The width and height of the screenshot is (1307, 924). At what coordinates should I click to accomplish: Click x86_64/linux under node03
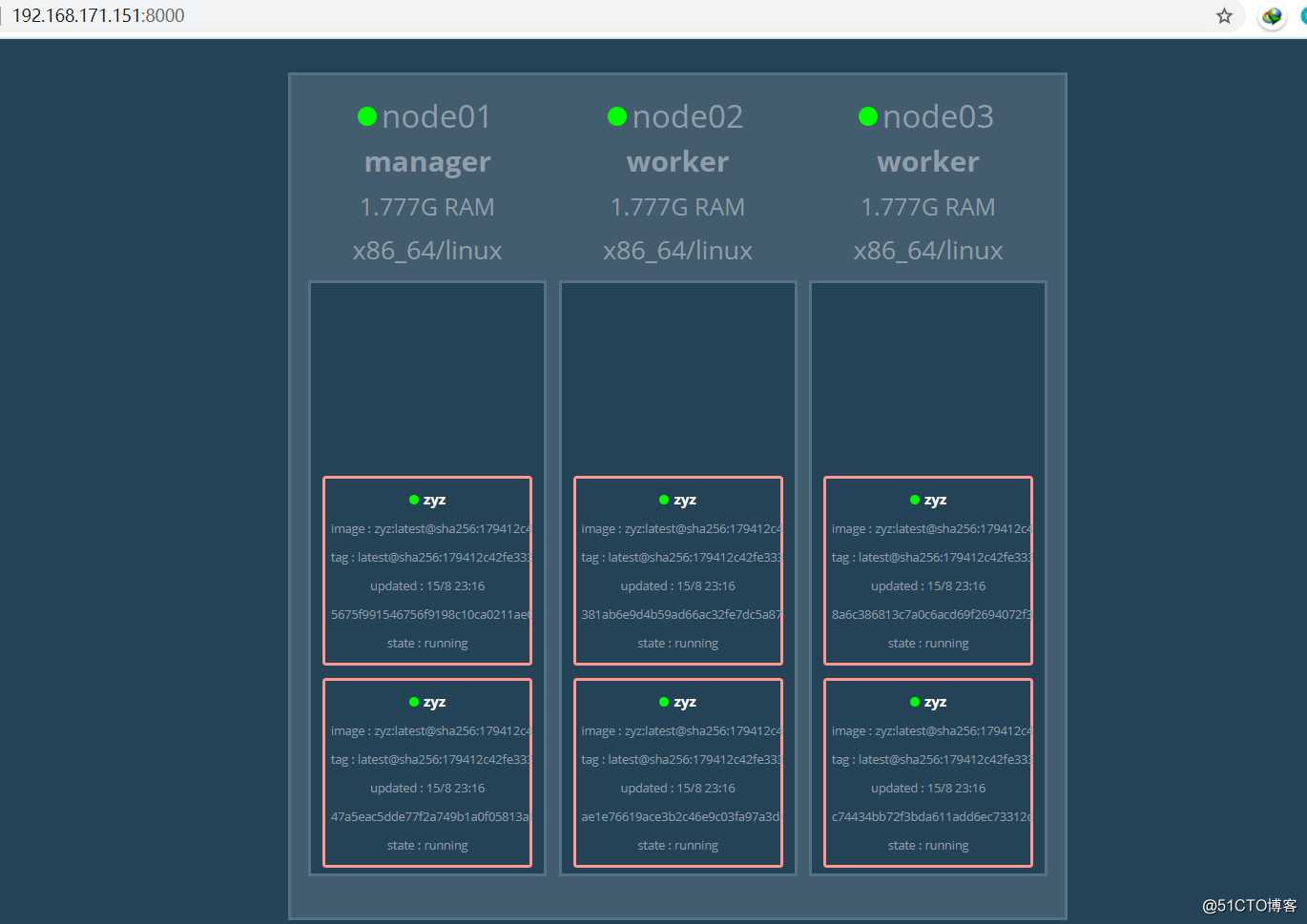[x=928, y=251]
